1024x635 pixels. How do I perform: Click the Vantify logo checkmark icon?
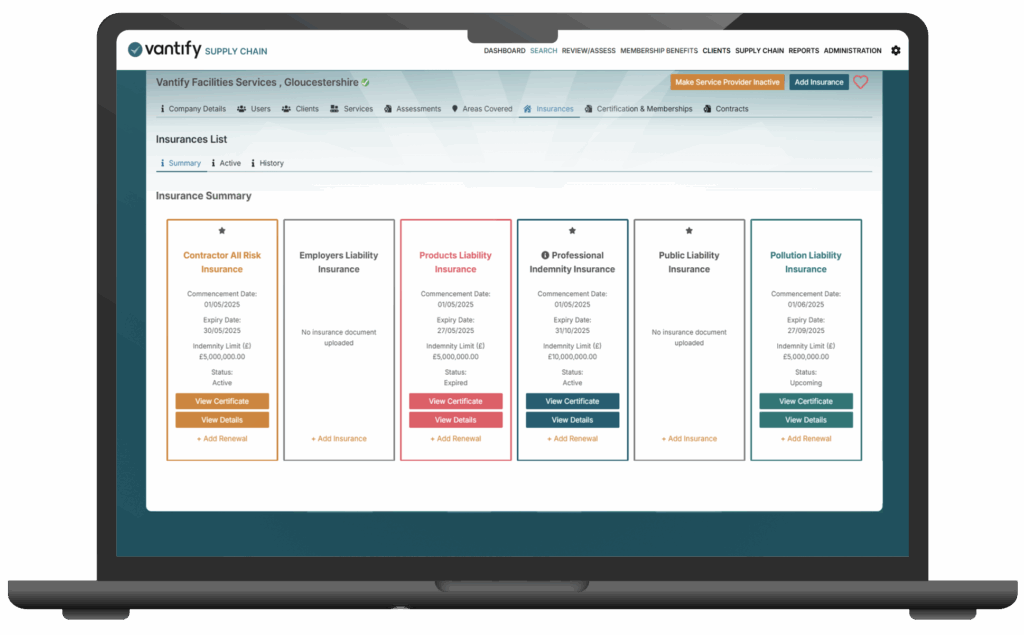136,50
